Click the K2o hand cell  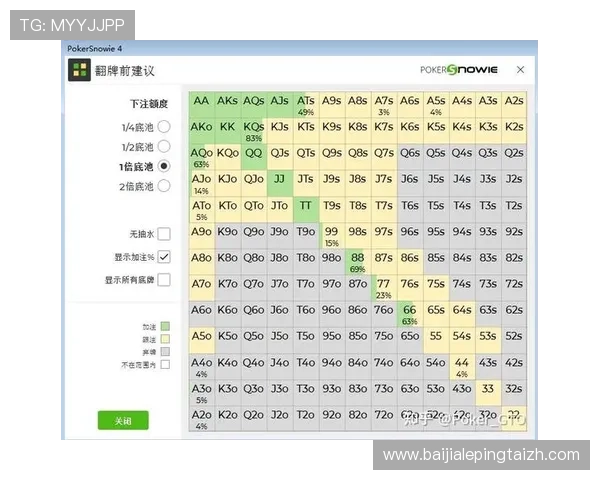(x=228, y=418)
